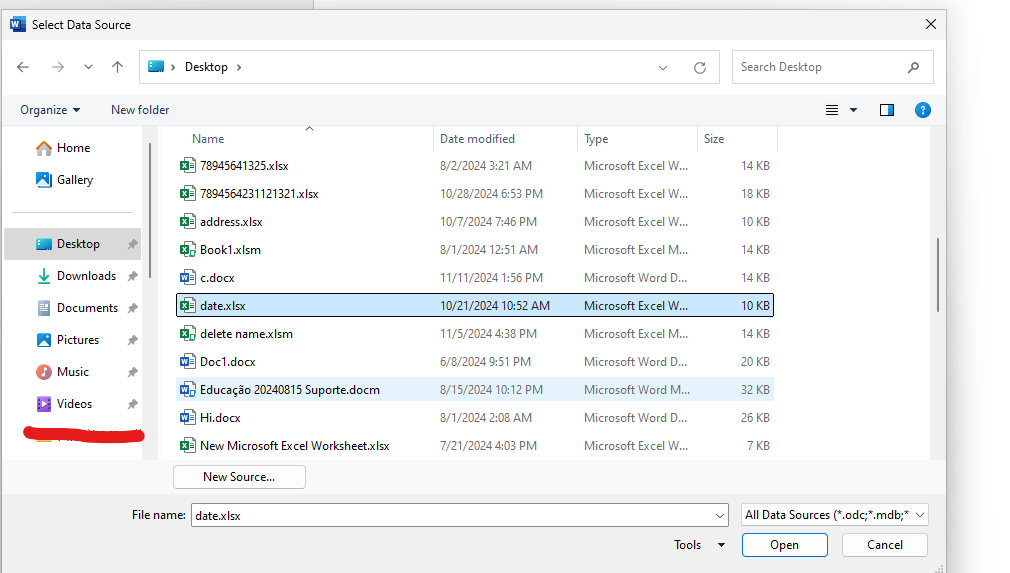The width and height of the screenshot is (1010, 573).
Task: Click the file list vertical scrollbar
Action: (x=937, y=276)
